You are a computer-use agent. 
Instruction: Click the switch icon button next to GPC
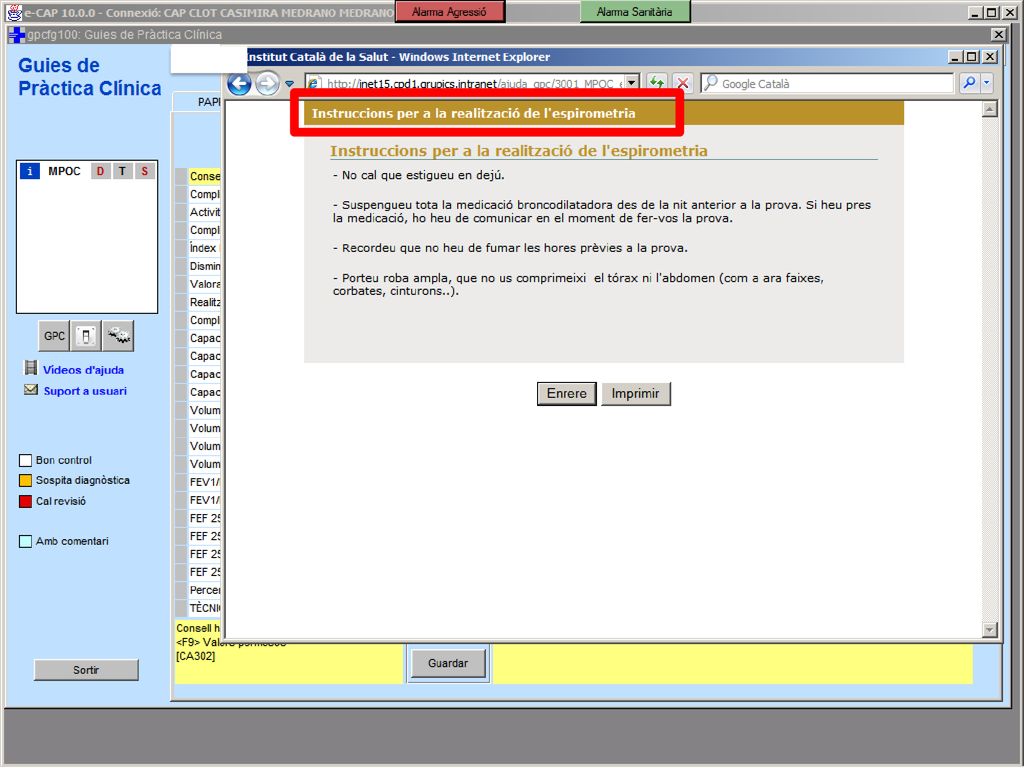click(x=86, y=336)
